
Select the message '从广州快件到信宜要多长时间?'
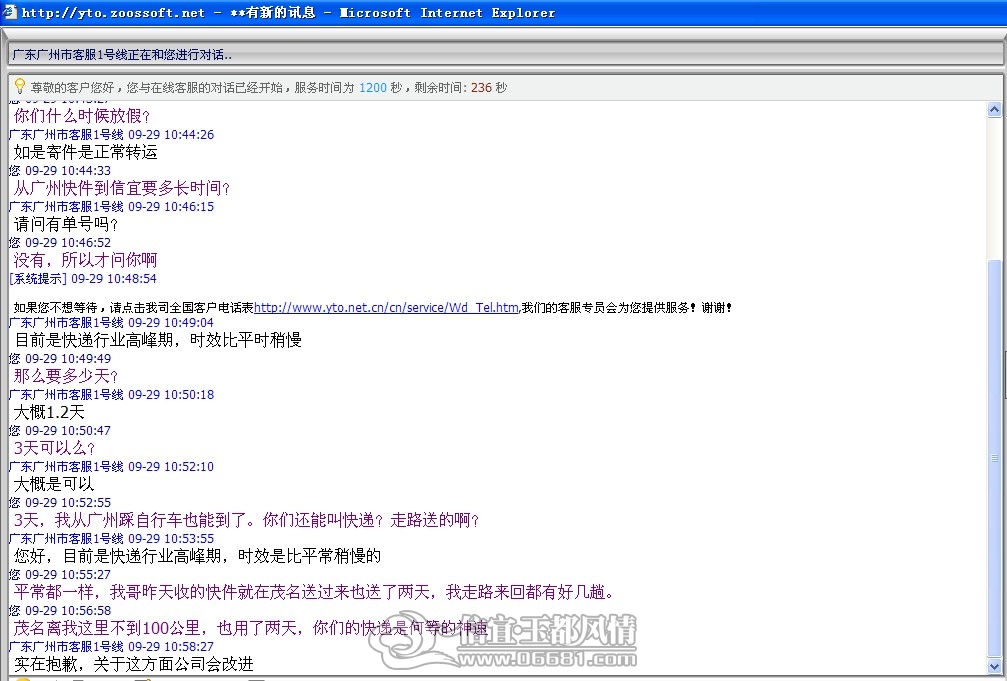pyautogui.click(x=122, y=188)
